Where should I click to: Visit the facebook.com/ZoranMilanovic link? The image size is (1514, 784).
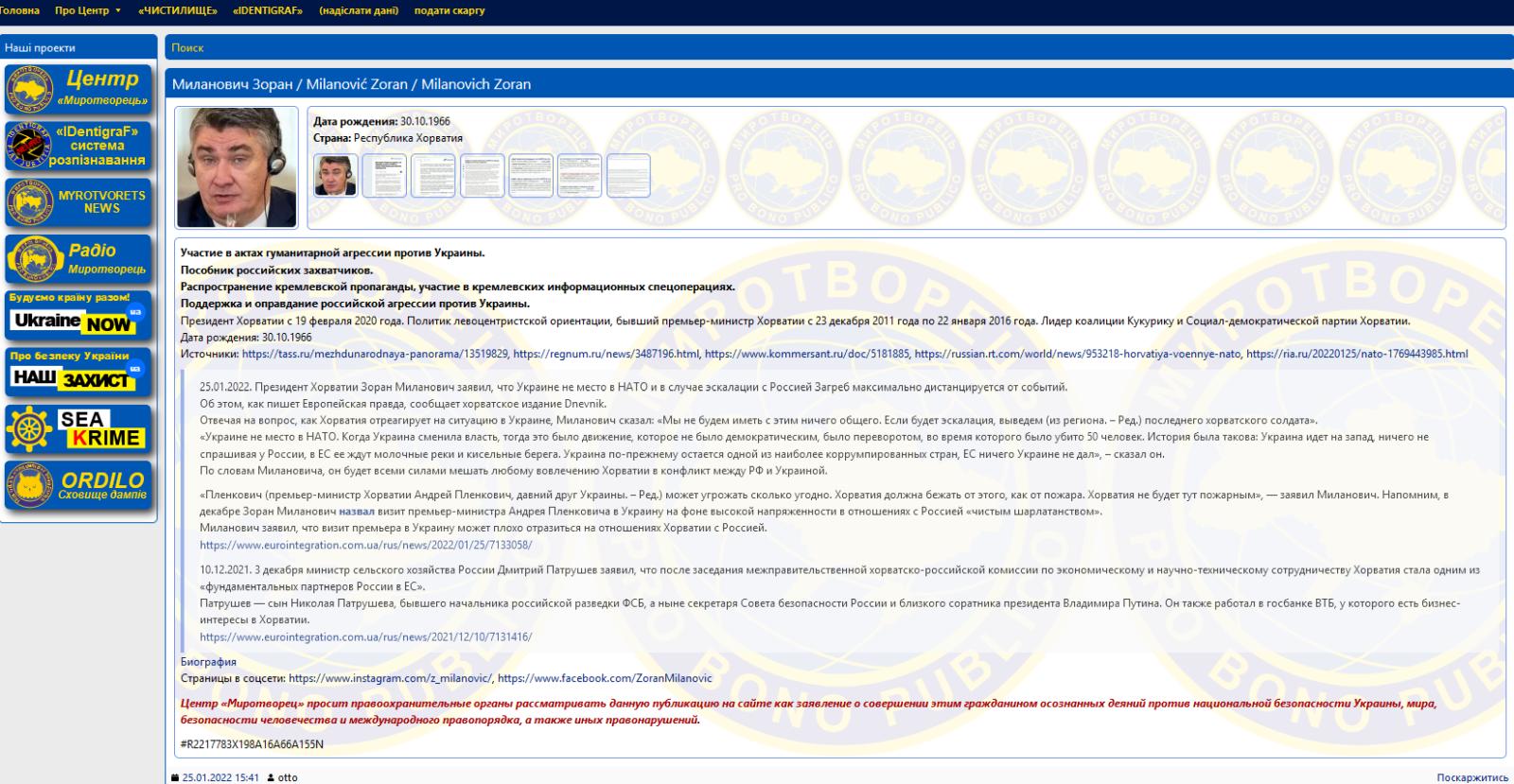click(605, 678)
